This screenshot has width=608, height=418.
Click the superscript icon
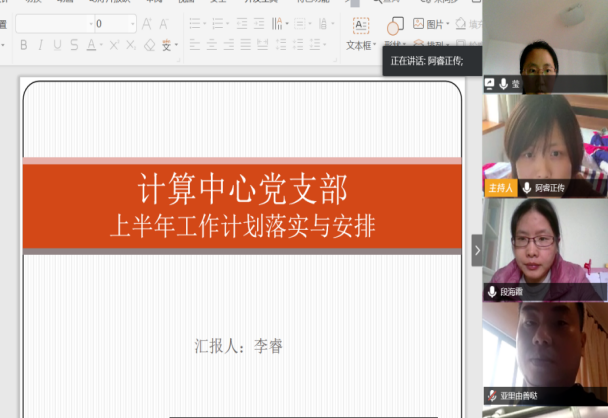114,45
